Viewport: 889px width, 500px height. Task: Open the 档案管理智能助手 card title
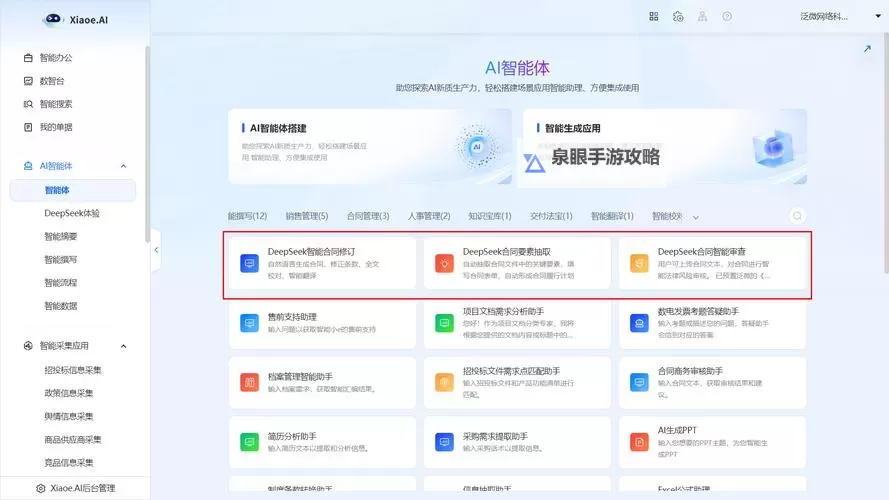click(300, 376)
